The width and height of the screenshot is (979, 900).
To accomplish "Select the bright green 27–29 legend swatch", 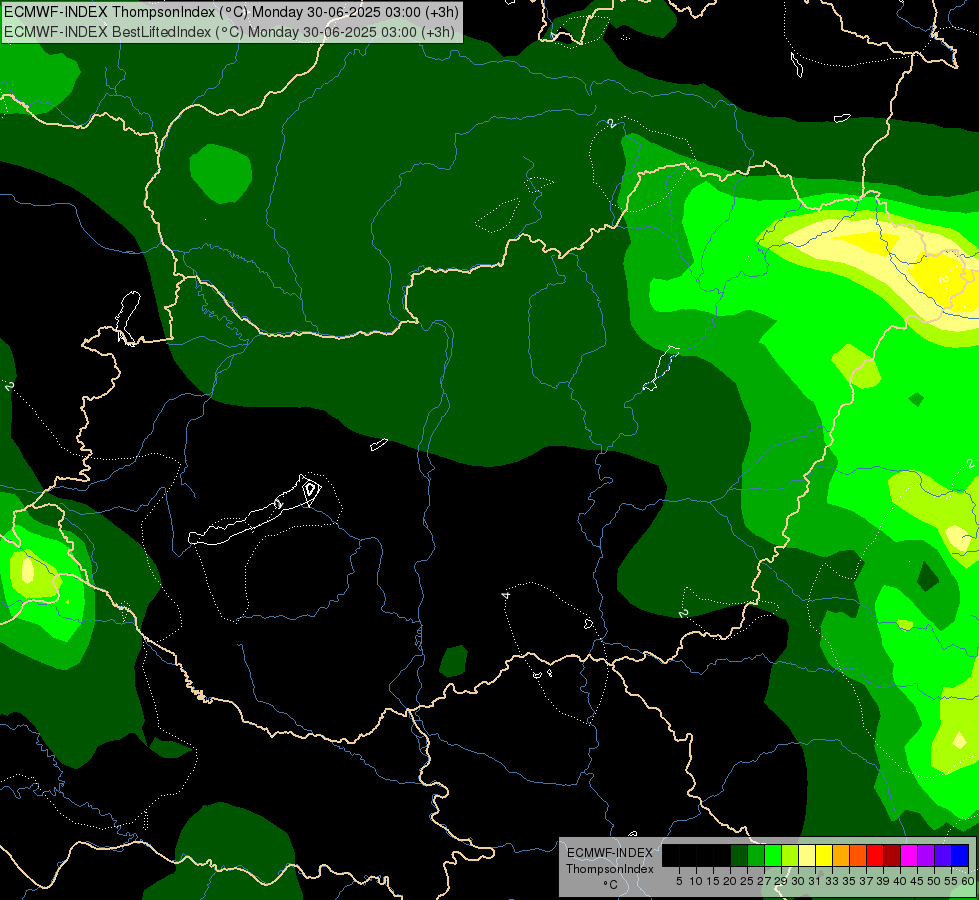I will pyautogui.click(x=773, y=856).
